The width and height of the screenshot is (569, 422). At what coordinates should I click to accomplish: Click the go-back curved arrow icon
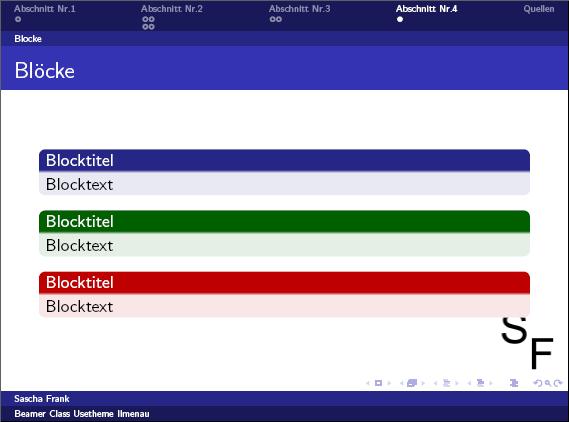click(x=538, y=383)
